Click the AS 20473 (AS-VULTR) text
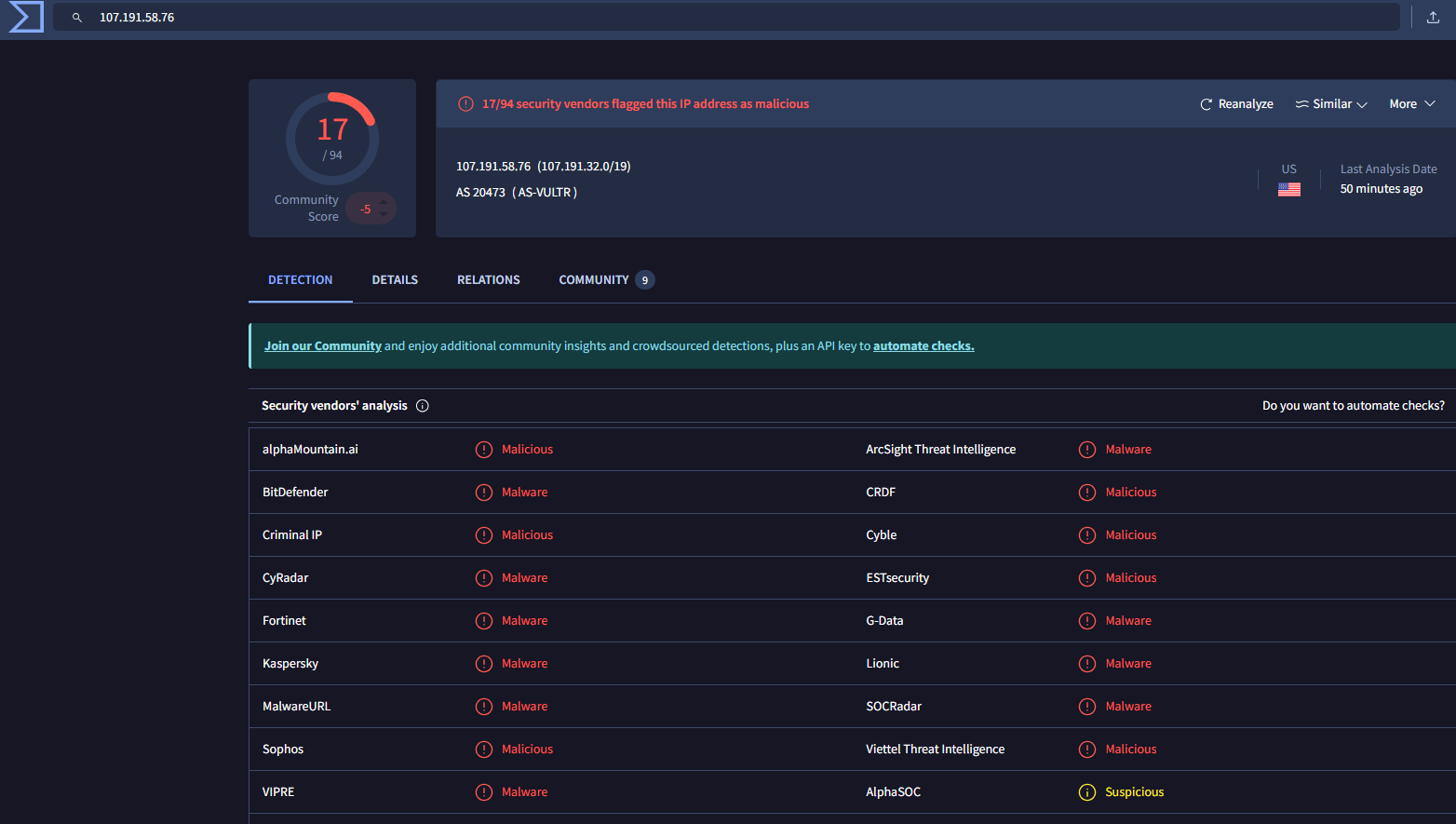Viewport: 1456px width, 824px height. click(x=517, y=193)
